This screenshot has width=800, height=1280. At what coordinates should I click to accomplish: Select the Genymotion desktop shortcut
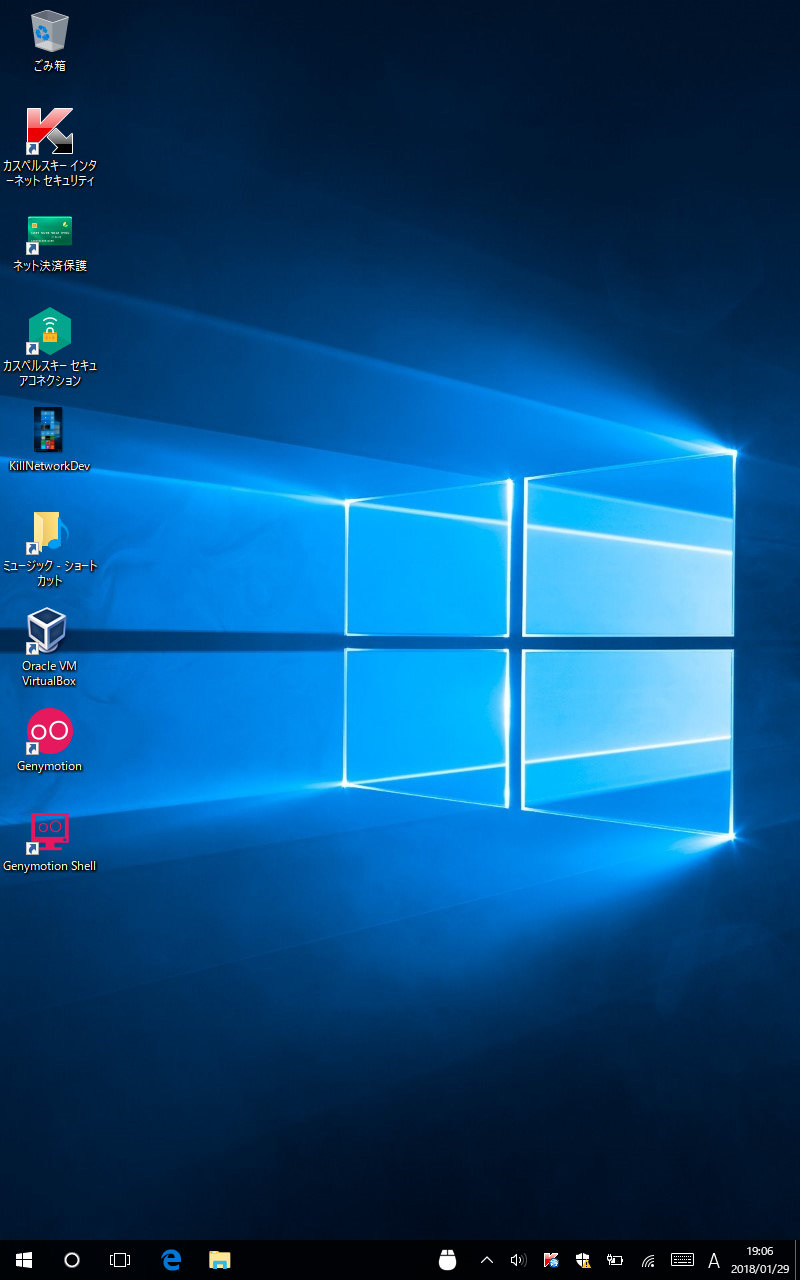point(50,740)
